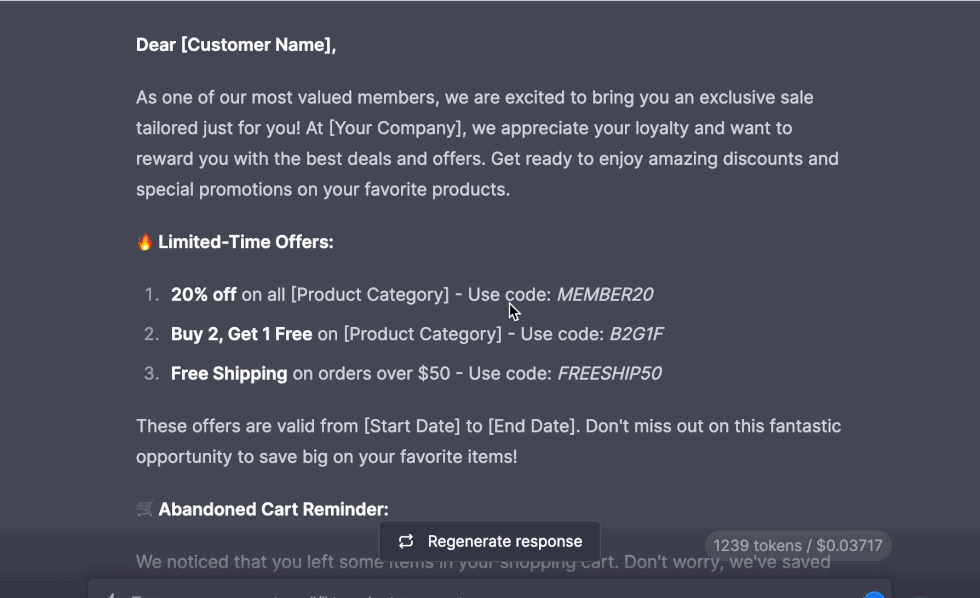Click the MEMBER20 promo code
Screen dimensions: 980x598
click(605, 295)
